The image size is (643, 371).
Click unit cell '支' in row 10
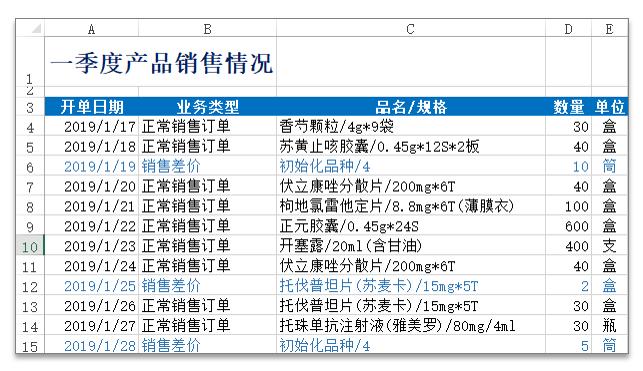(x=609, y=246)
